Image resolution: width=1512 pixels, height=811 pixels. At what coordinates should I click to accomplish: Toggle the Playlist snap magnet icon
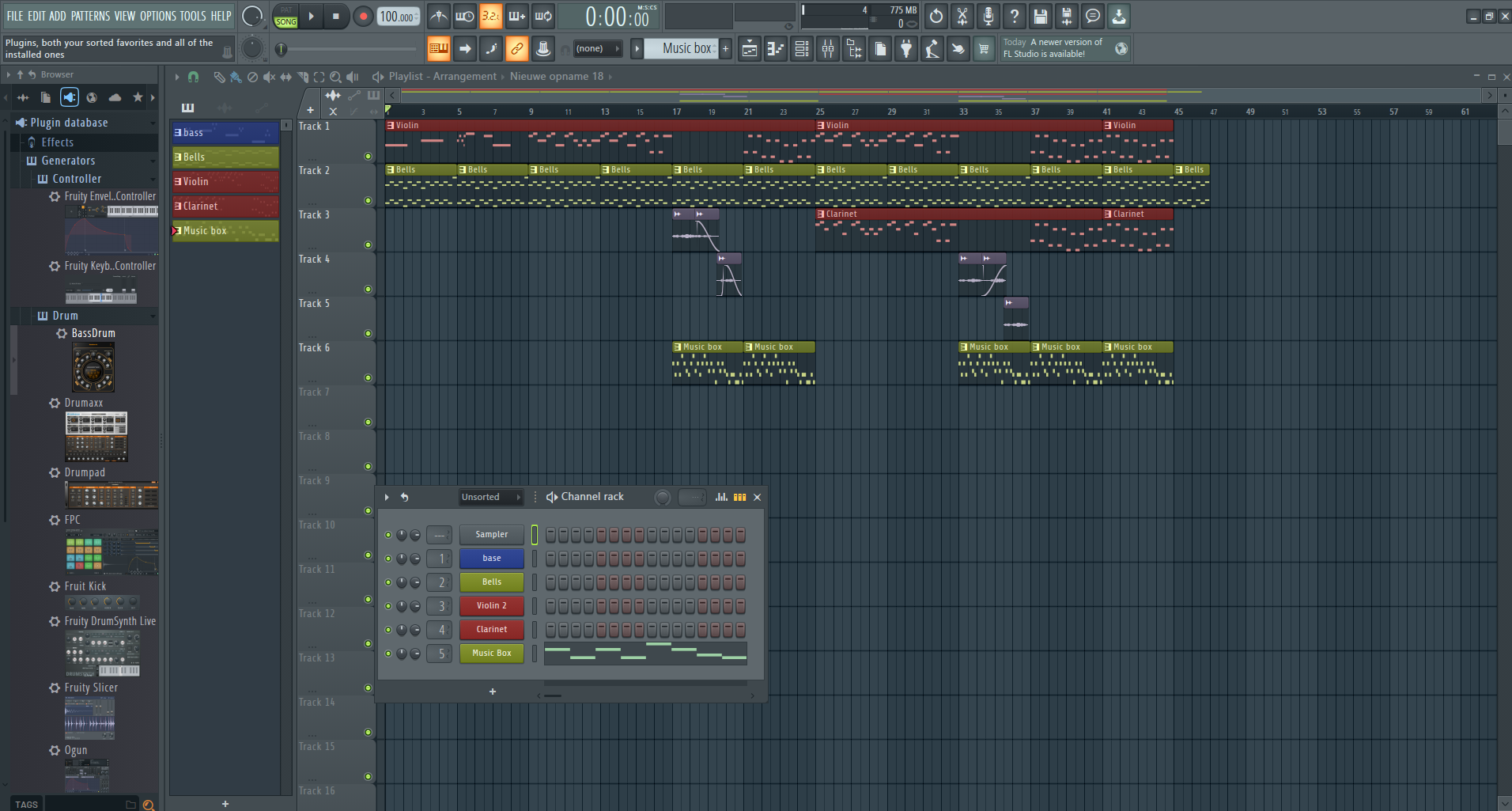click(x=193, y=77)
